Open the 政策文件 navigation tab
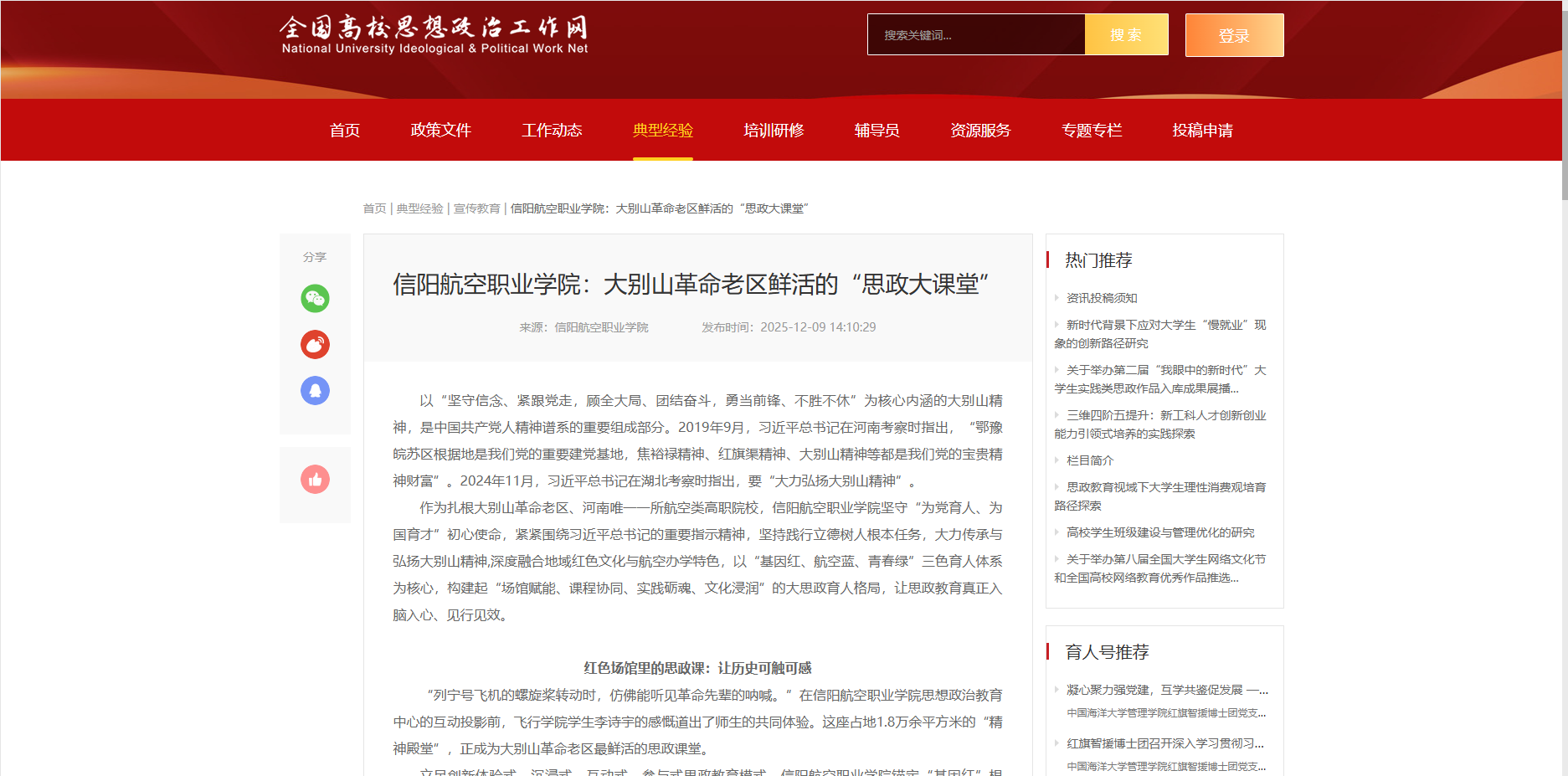Image resolution: width=1568 pixels, height=776 pixels. coord(440,131)
